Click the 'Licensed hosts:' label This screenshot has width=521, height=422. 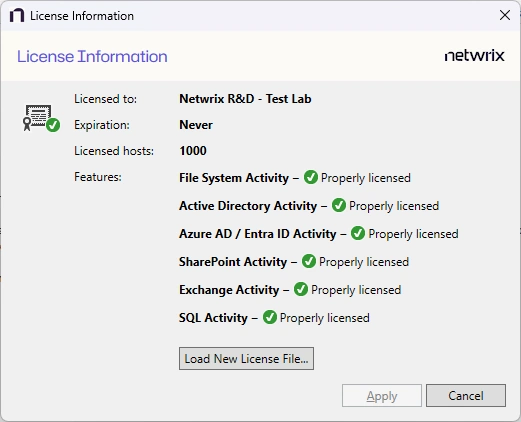coord(114,151)
